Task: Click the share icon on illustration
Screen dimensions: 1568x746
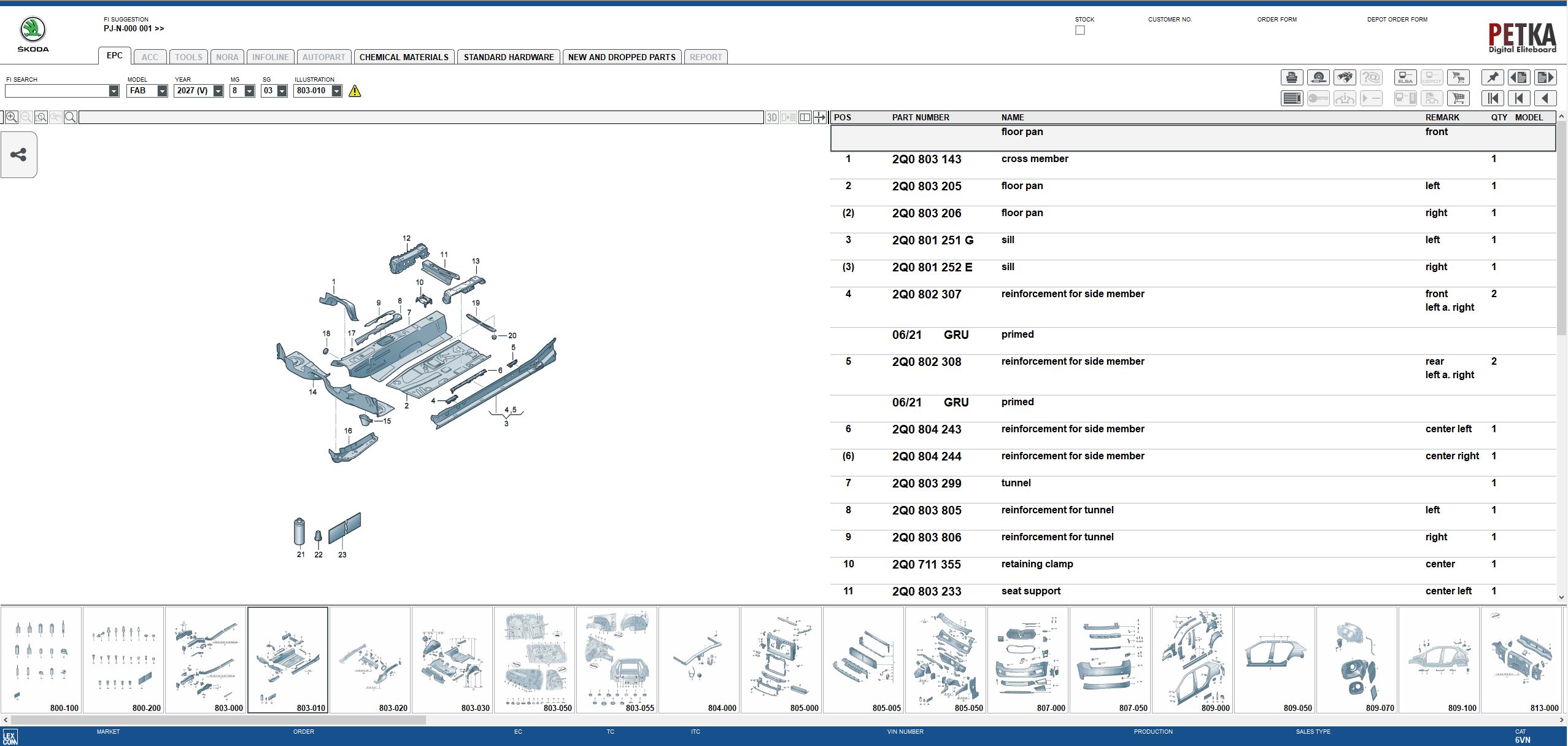Action: [18, 155]
